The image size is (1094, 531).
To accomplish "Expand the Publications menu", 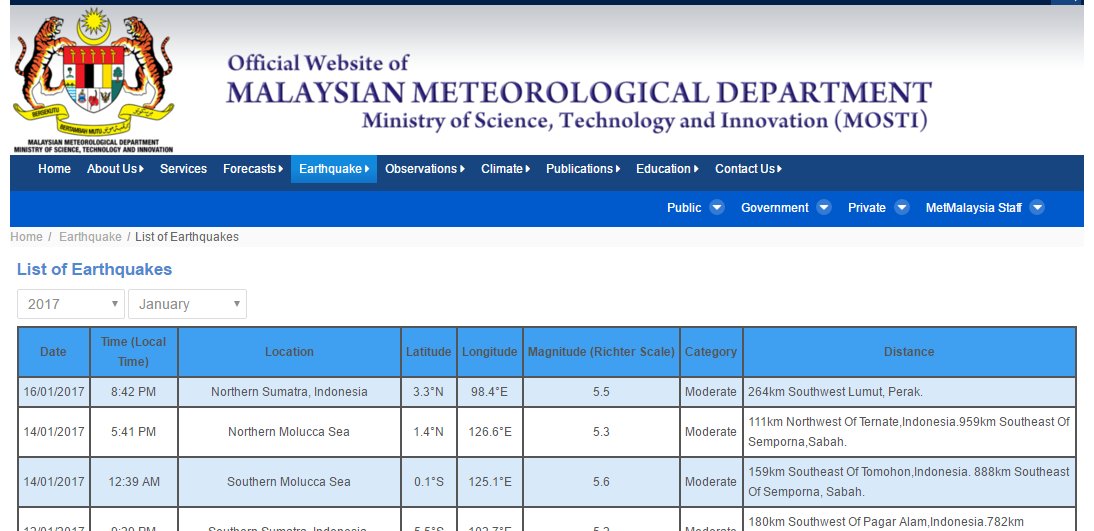I will (x=583, y=169).
